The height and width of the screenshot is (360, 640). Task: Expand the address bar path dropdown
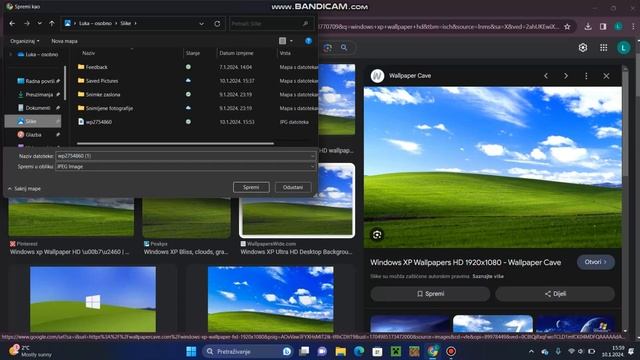(201, 24)
